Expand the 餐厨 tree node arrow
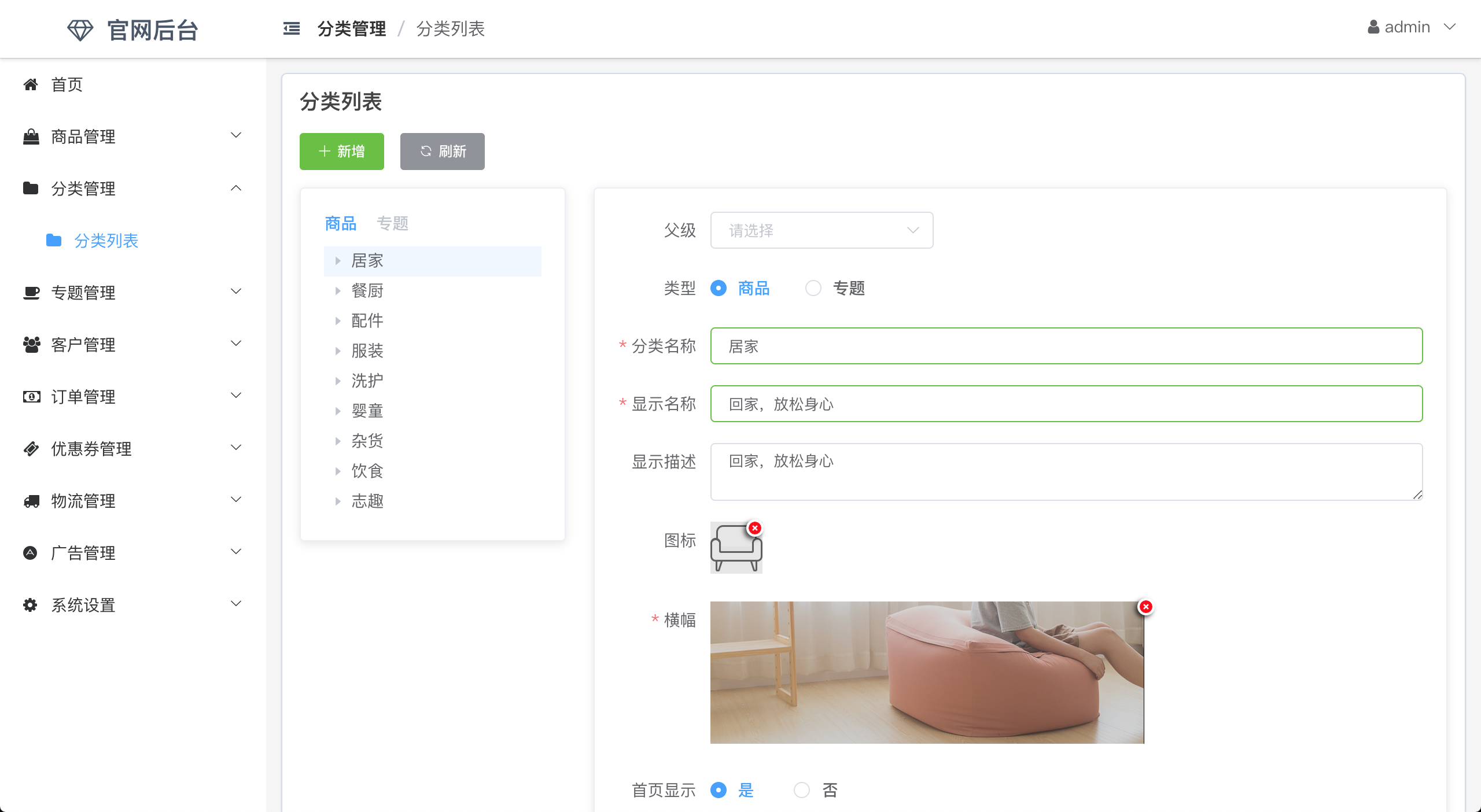The height and width of the screenshot is (812, 1481). coord(338,291)
